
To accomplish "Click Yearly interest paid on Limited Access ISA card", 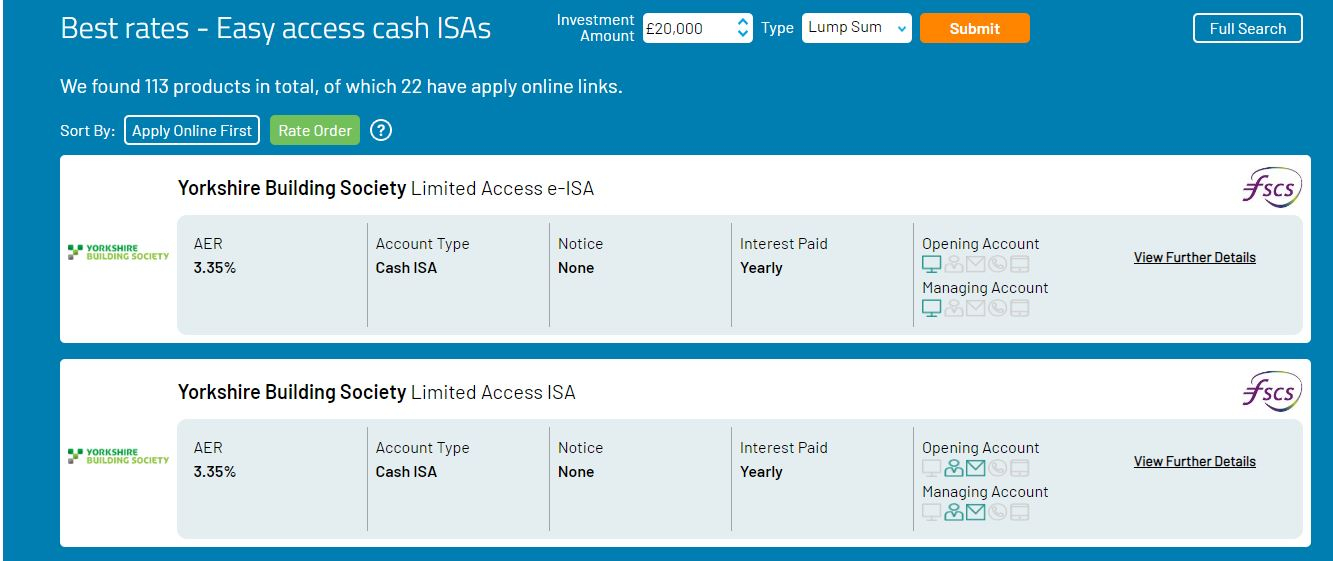I will point(761,472).
